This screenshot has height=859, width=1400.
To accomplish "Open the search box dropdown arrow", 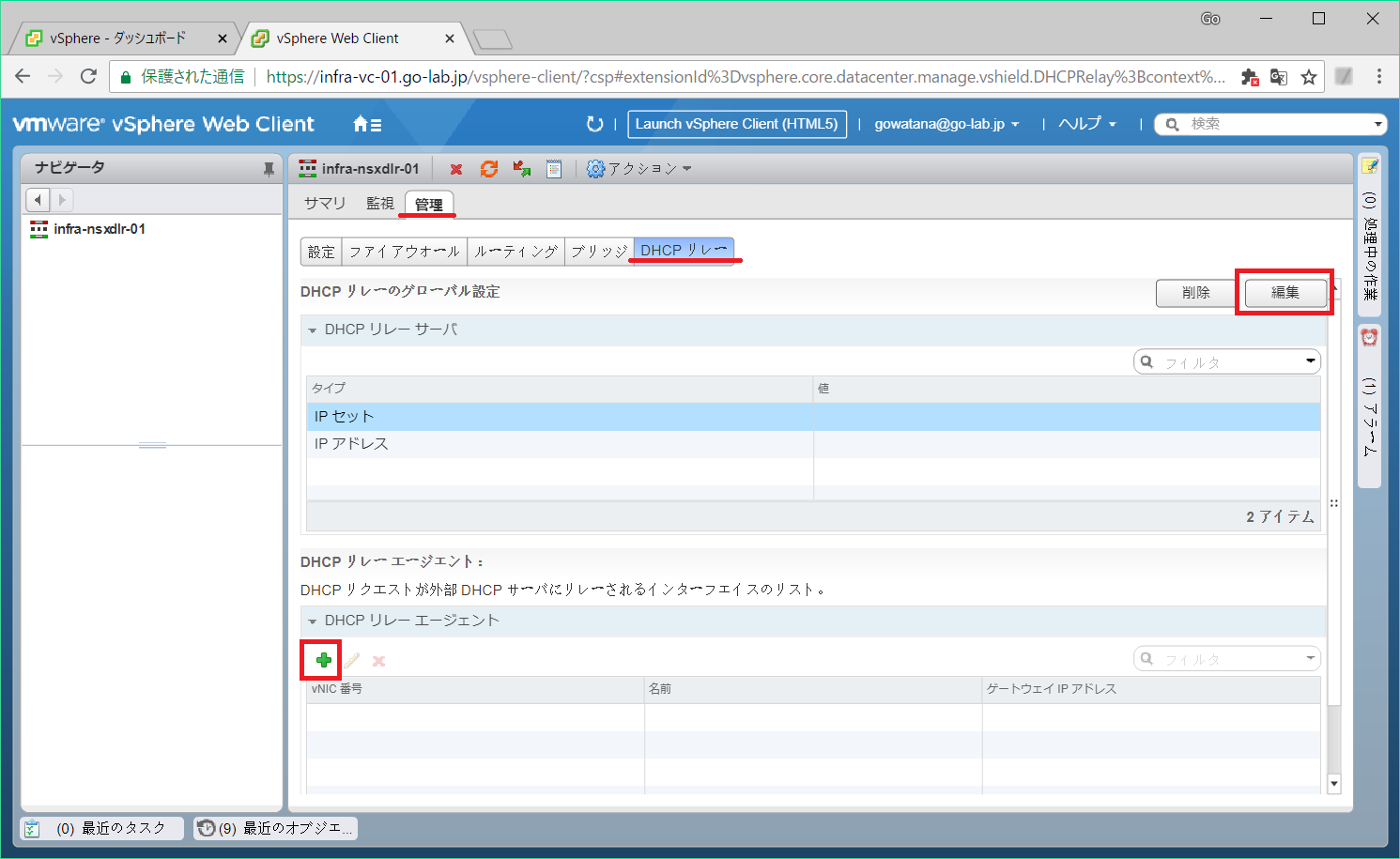I will pyautogui.click(x=1377, y=124).
